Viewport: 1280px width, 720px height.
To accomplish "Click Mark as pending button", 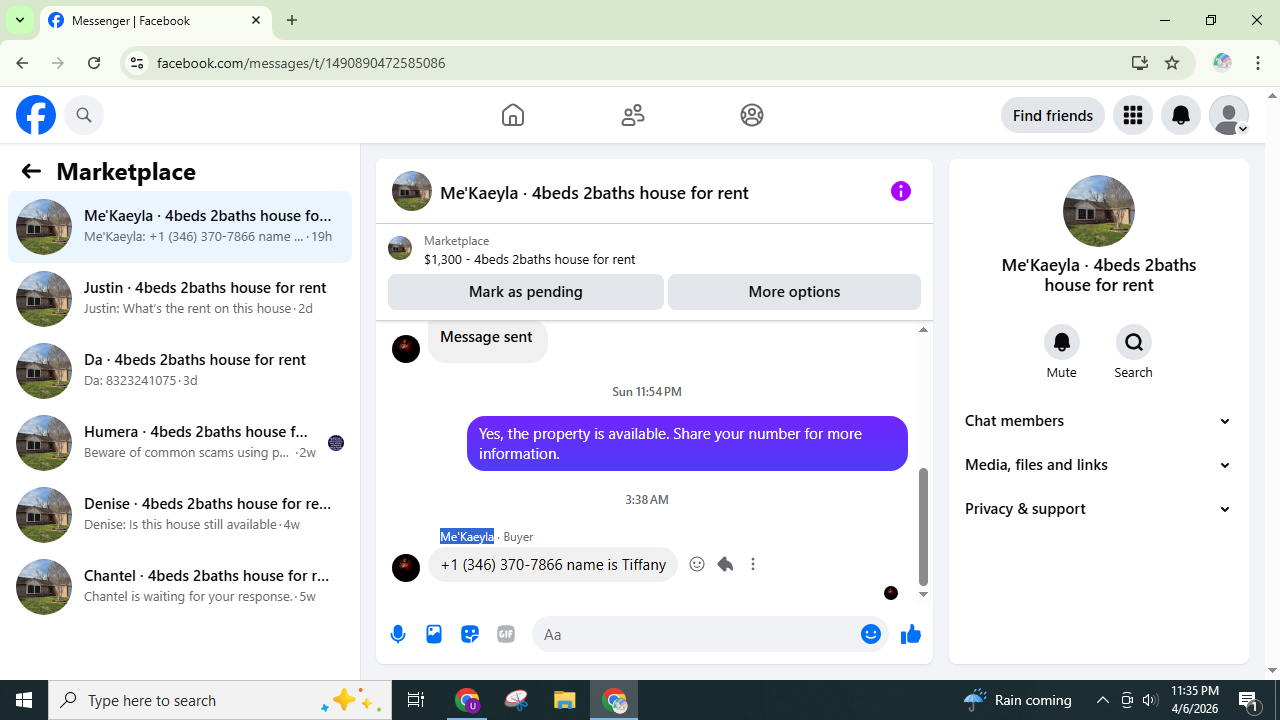I will 526,292.
